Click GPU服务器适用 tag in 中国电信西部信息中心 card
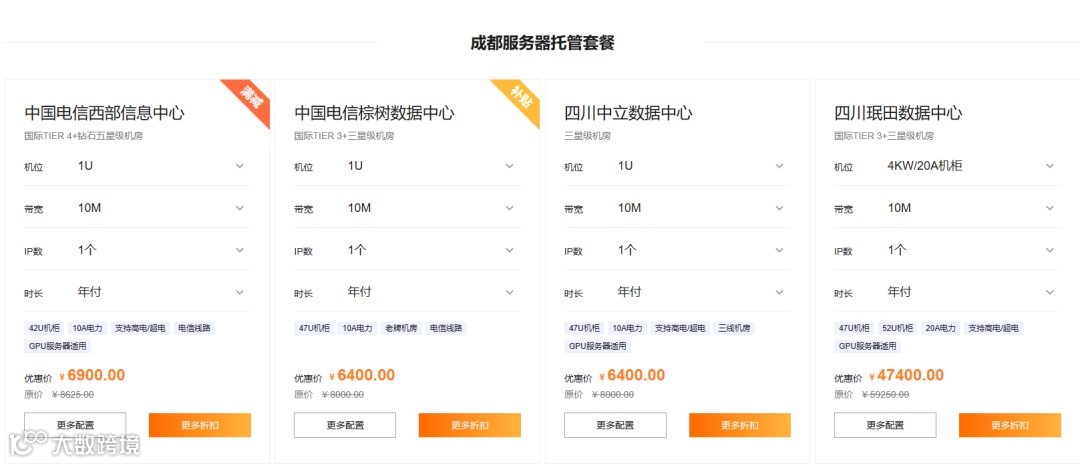The height and width of the screenshot is (464, 1080). point(58,346)
